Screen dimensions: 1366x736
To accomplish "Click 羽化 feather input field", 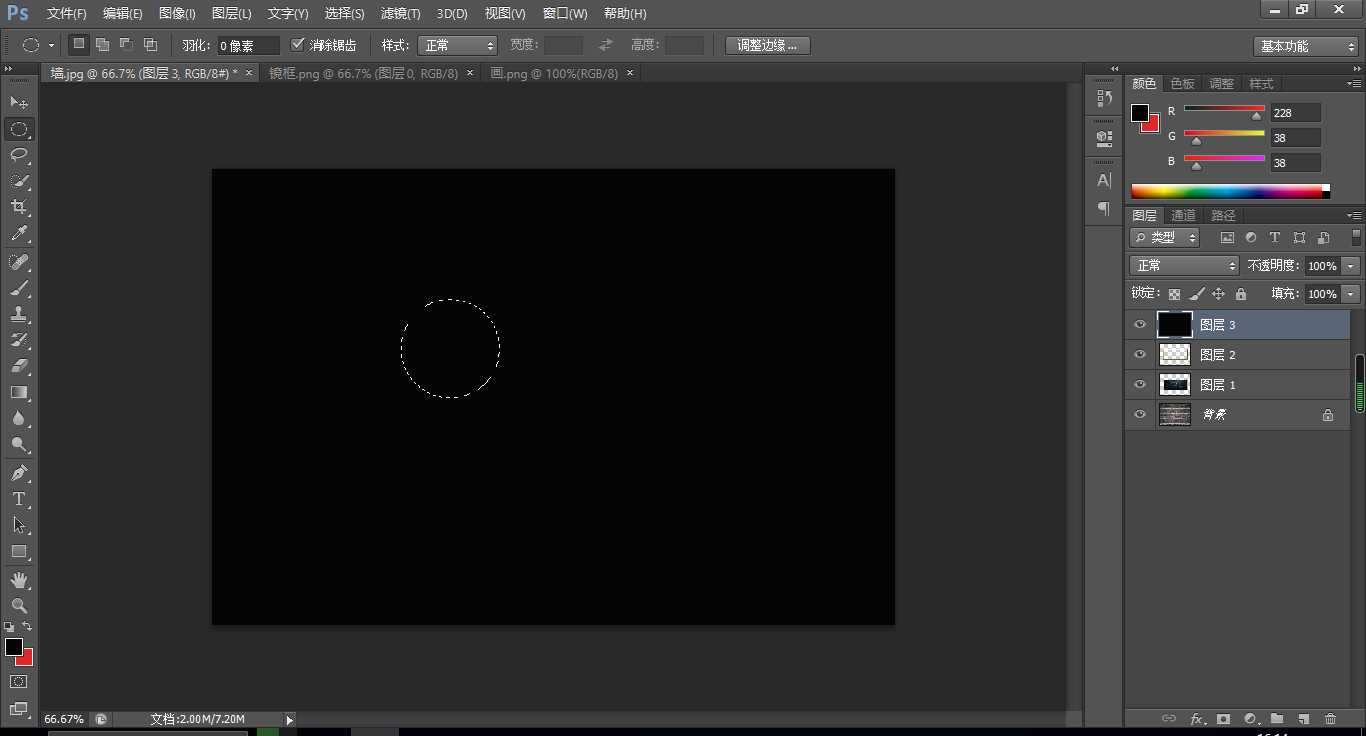I will pos(248,45).
